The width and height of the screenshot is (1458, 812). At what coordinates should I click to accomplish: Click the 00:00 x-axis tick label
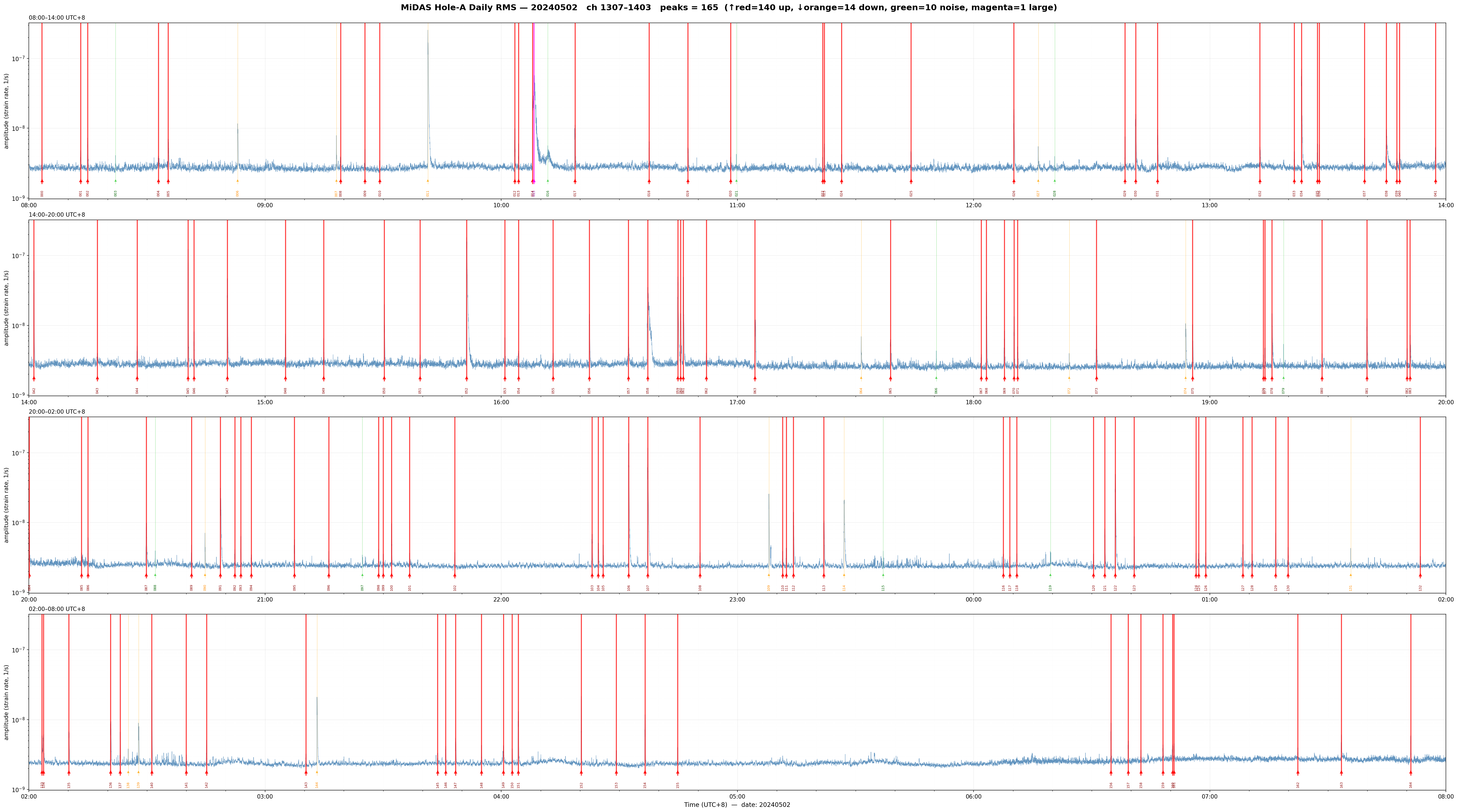(x=974, y=600)
